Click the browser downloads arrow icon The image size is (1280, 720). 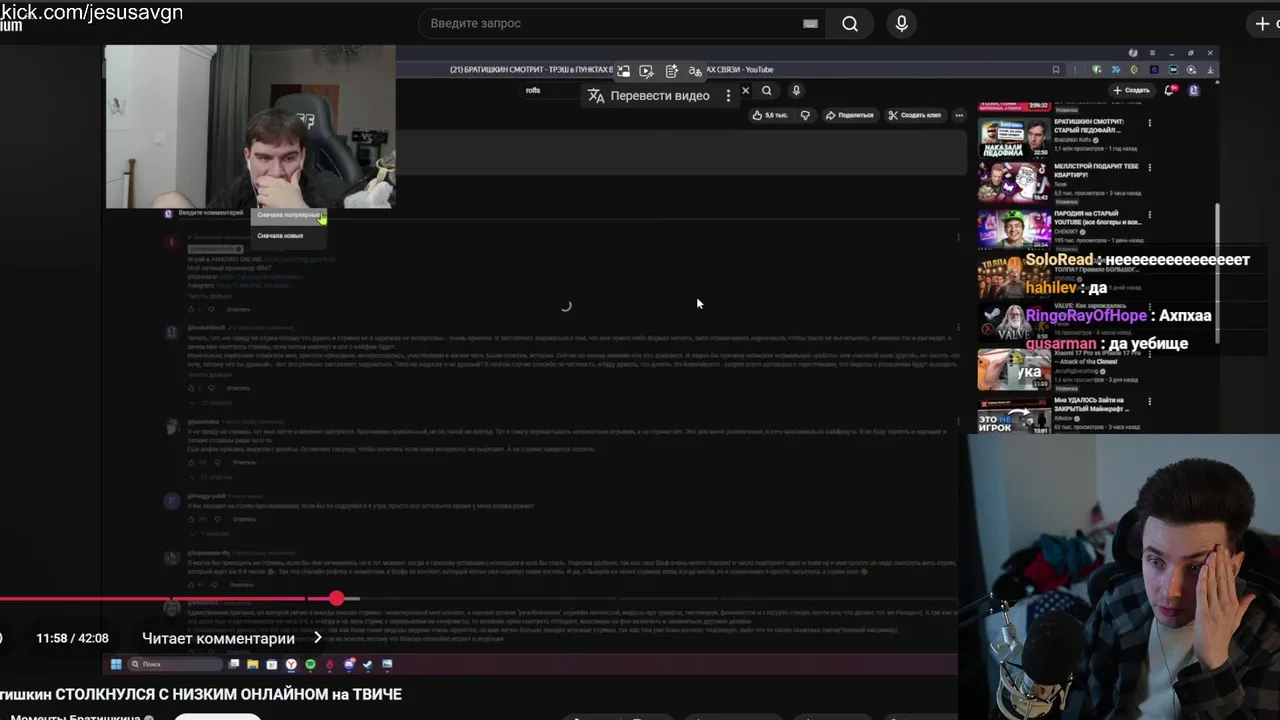(1212, 70)
